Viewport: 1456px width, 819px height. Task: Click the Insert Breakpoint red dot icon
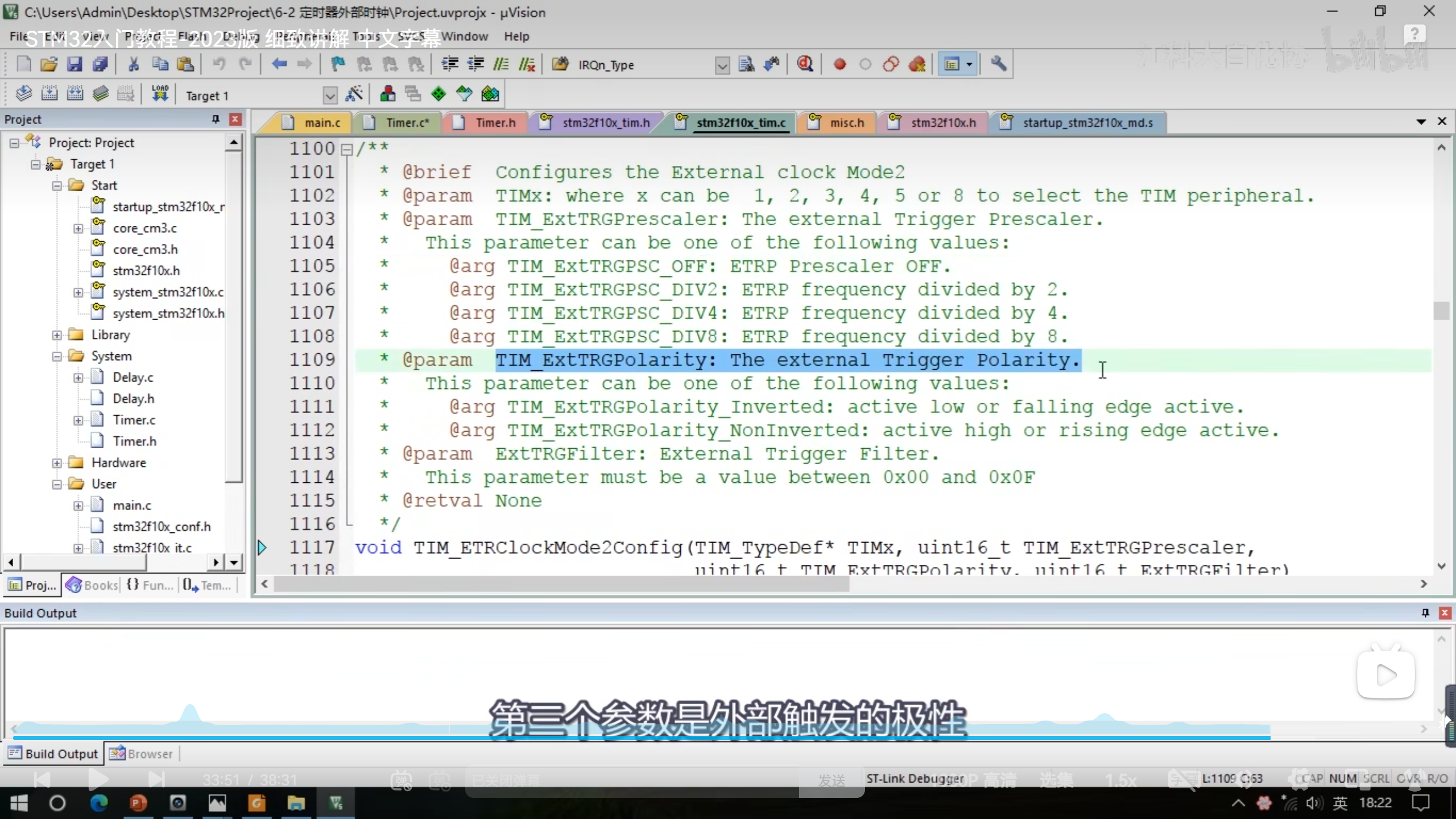(x=839, y=64)
